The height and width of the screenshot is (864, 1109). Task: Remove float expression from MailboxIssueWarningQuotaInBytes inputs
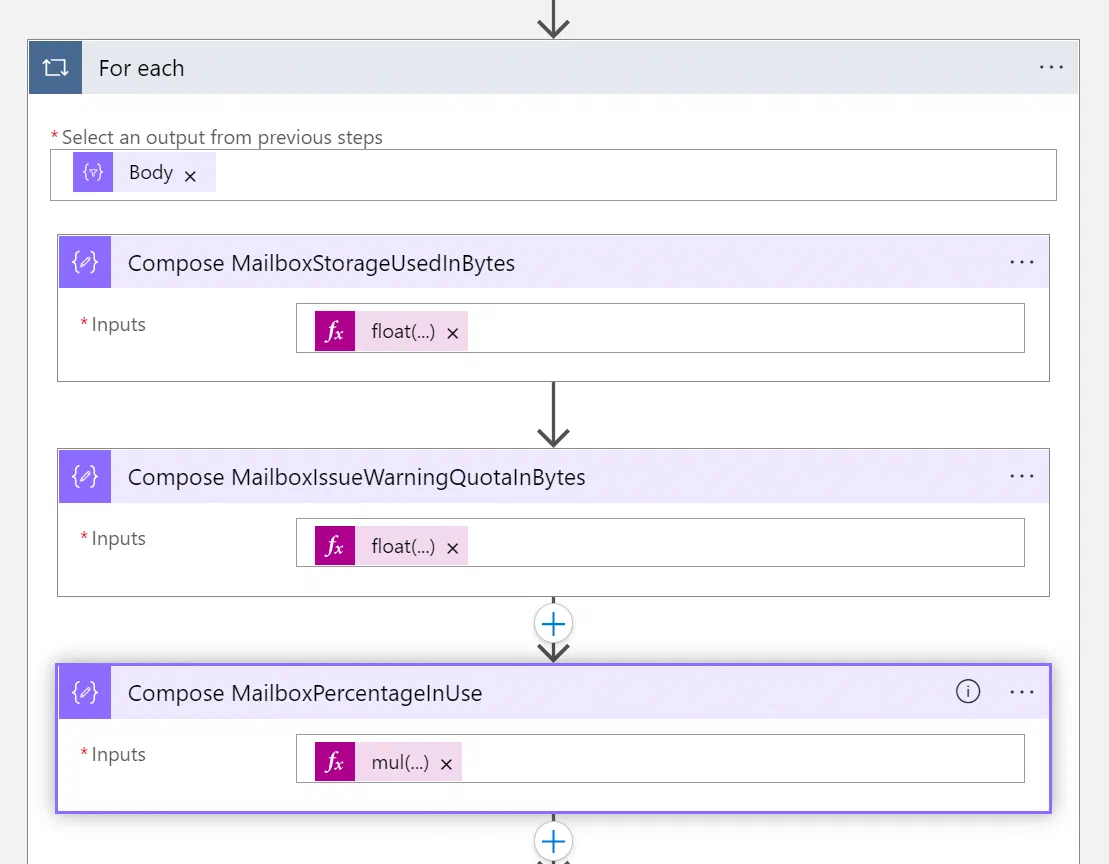[453, 548]
